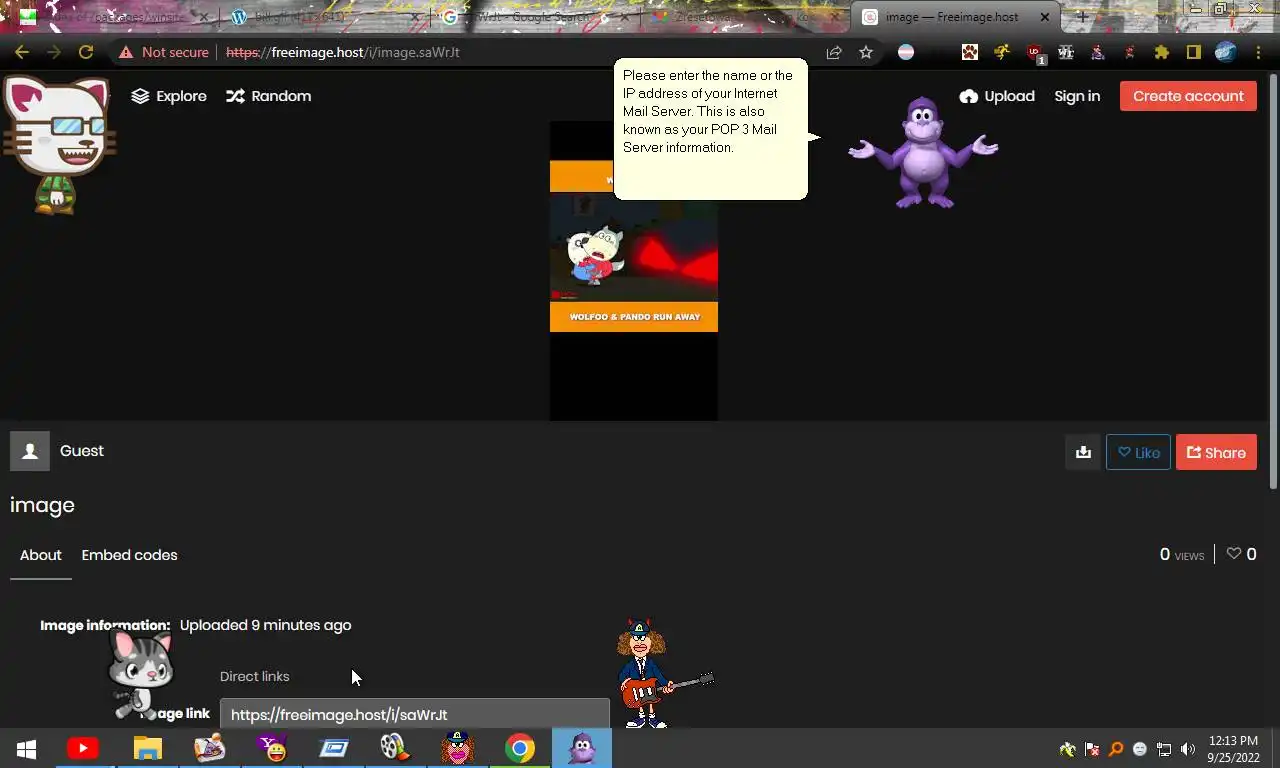Click the 'Direct links' label

pyautogui.click(x=255, y=677)
